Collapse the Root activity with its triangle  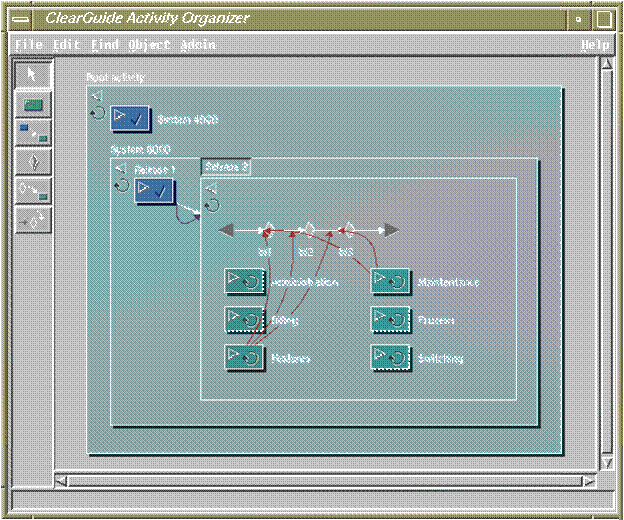pyautogui.click(x=97, y=95)
